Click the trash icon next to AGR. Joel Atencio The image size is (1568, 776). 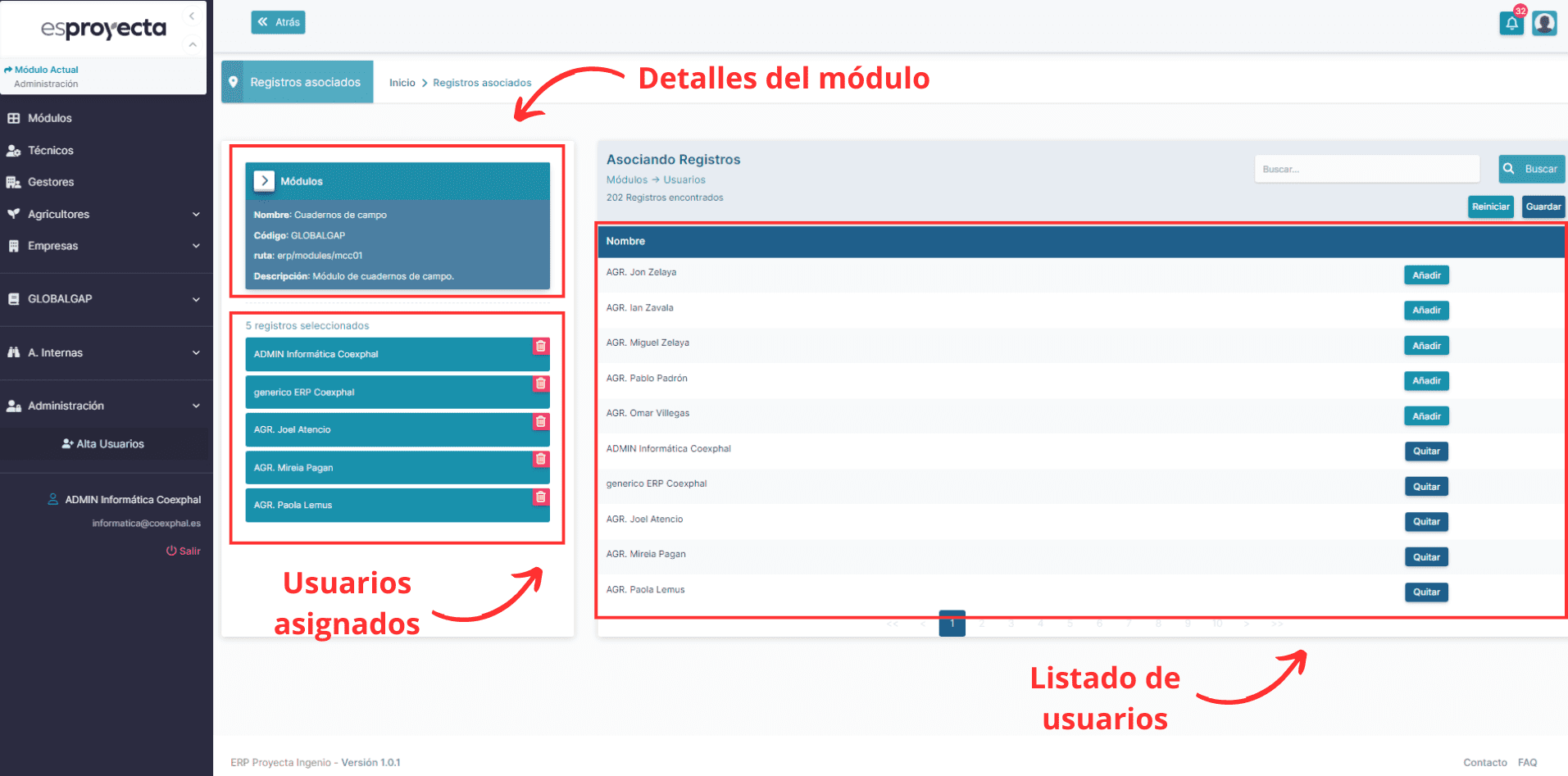(540, 421)
